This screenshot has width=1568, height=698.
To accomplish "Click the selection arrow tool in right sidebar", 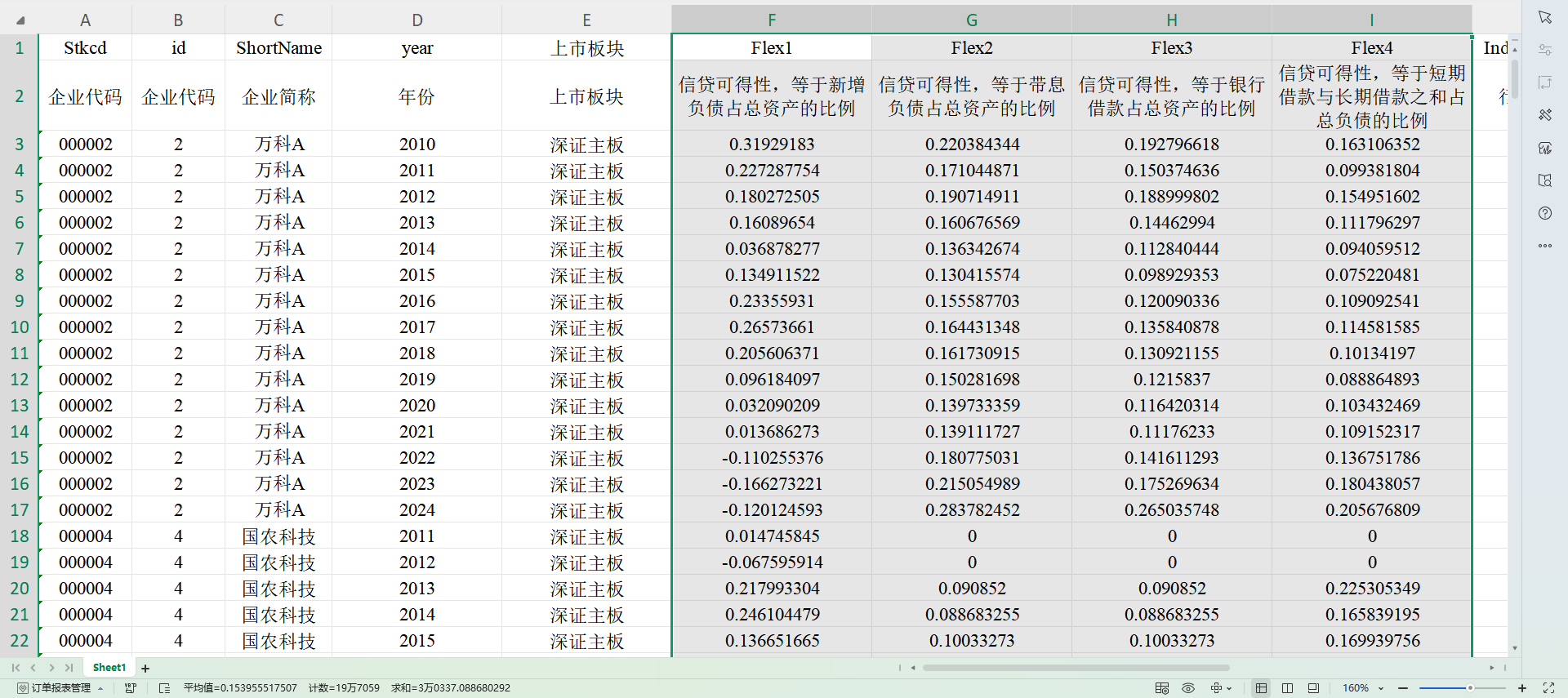I will (x=1544, y=17).
